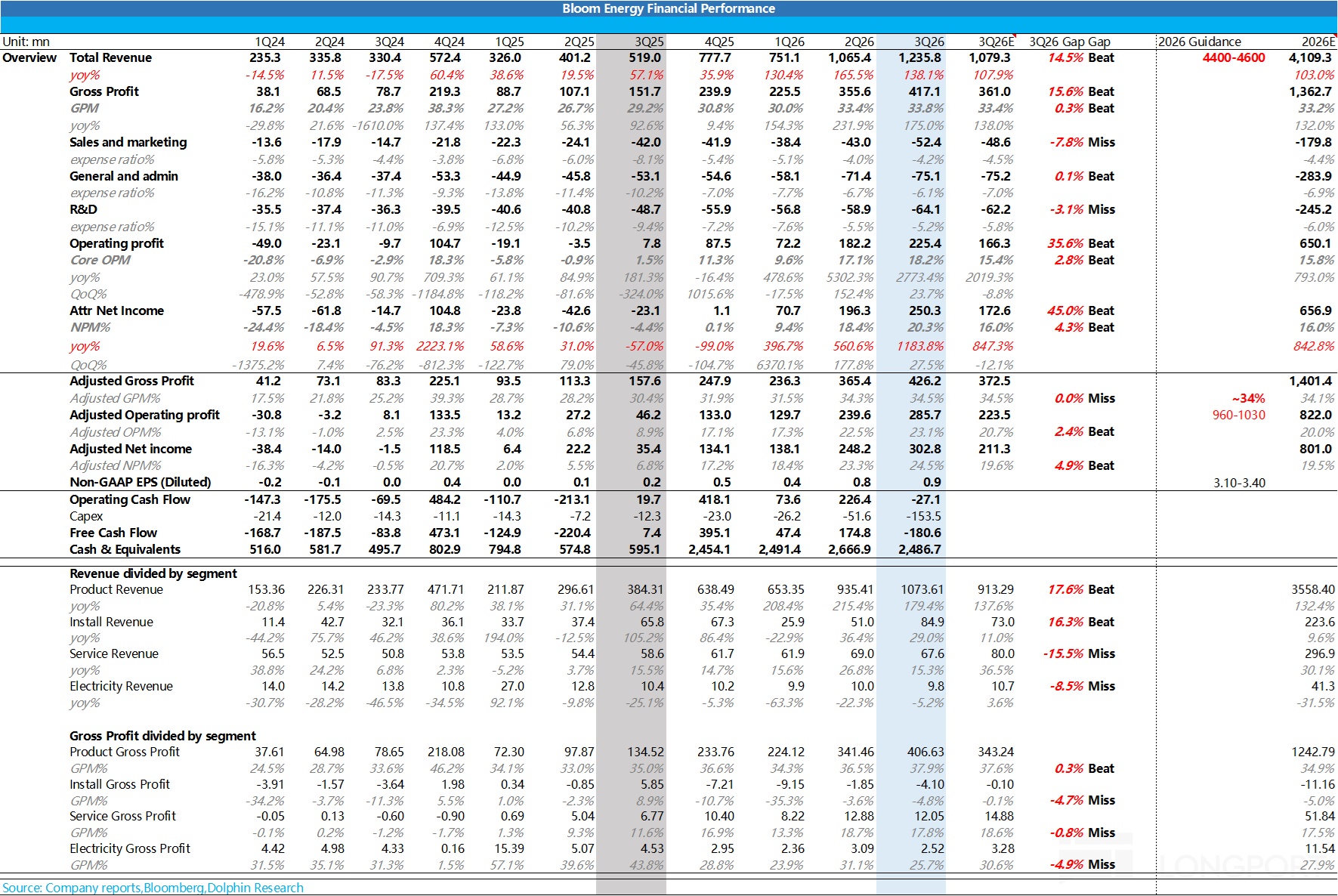Click the EPS guidance value '3.10-3.40'
The image size is (1338, 896).
click(1240, 483)
